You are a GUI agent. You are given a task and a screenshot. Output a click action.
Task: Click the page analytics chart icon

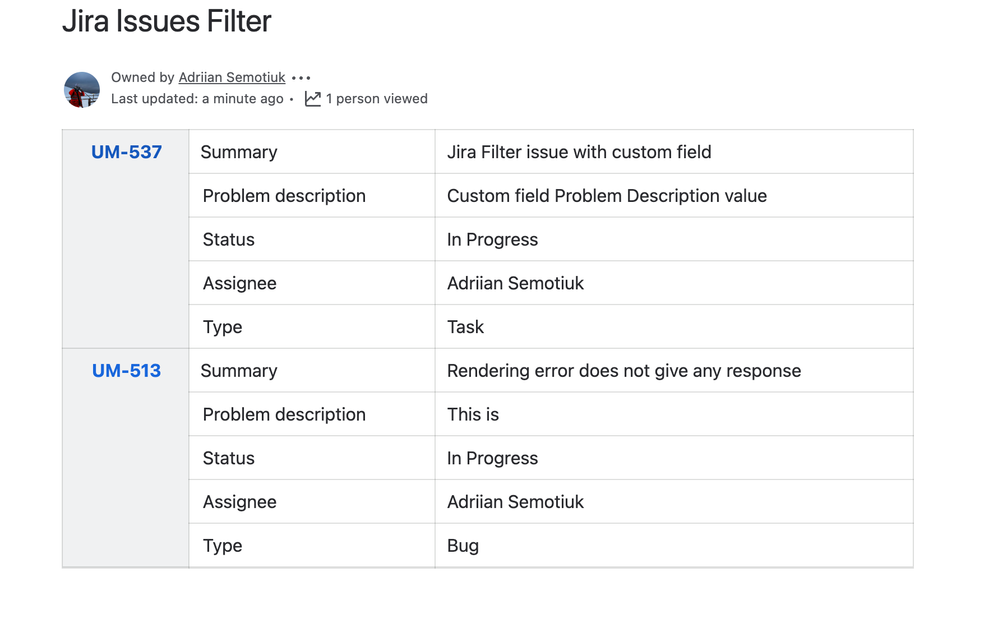click(313, 99)
